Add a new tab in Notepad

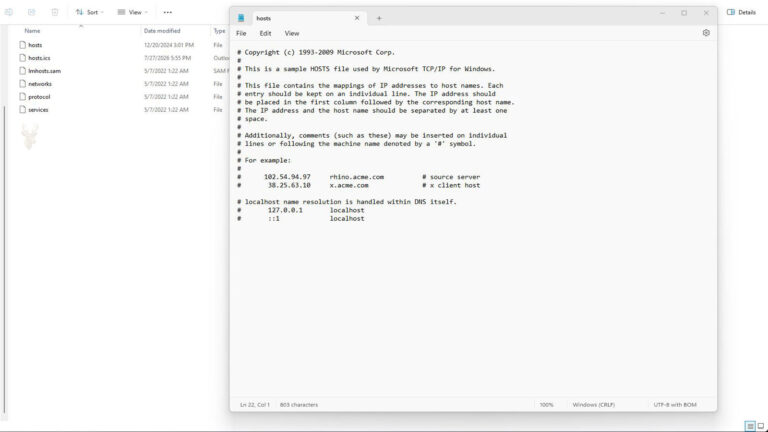click(379, 18)
